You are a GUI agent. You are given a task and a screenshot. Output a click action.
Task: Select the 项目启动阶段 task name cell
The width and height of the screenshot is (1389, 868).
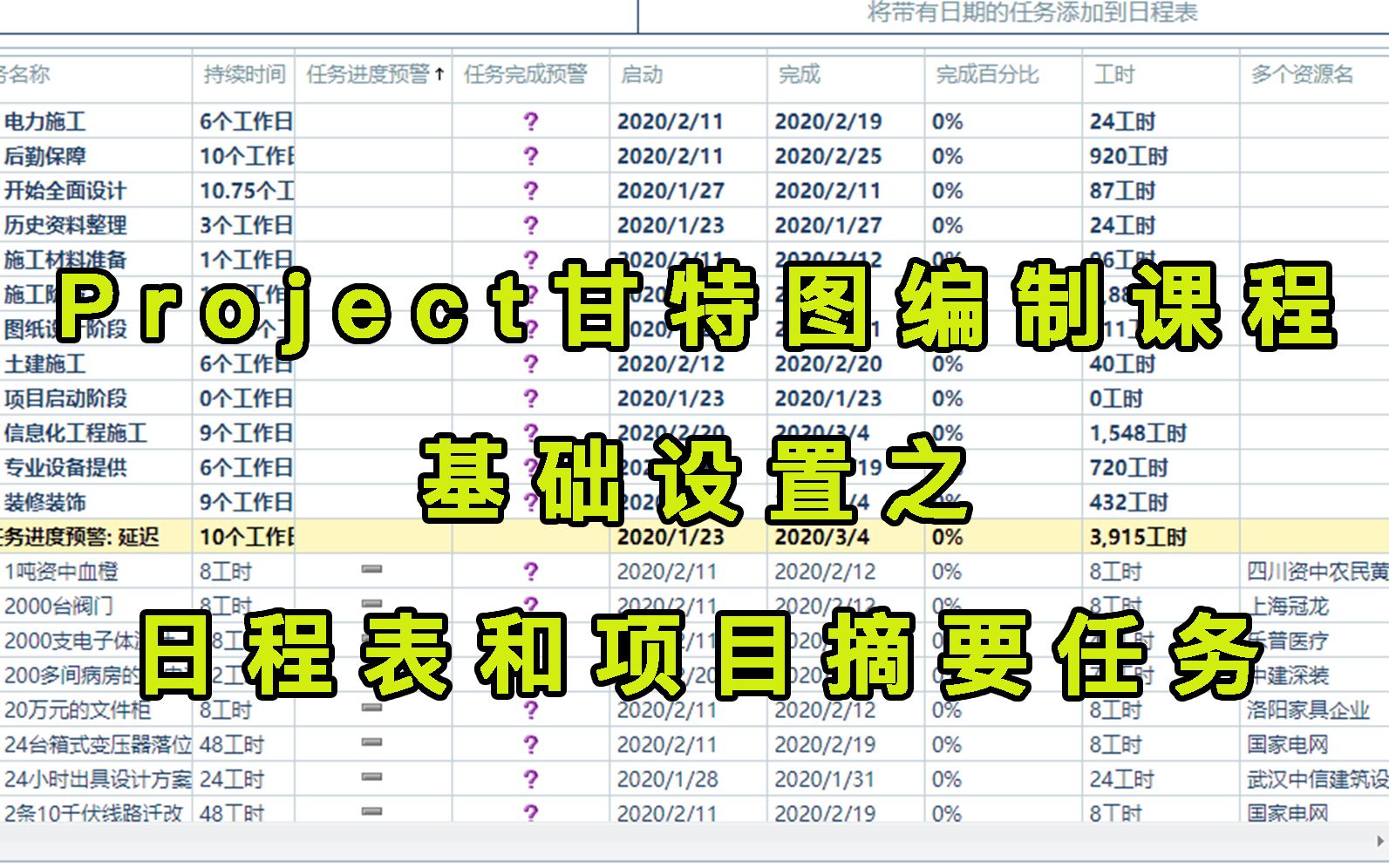point(96,398)
